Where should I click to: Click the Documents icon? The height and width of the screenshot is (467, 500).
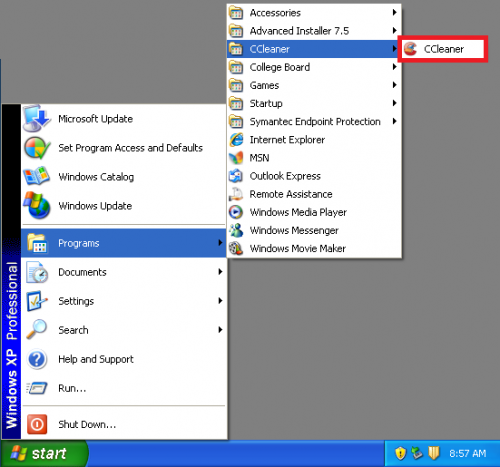coord(37,272)
